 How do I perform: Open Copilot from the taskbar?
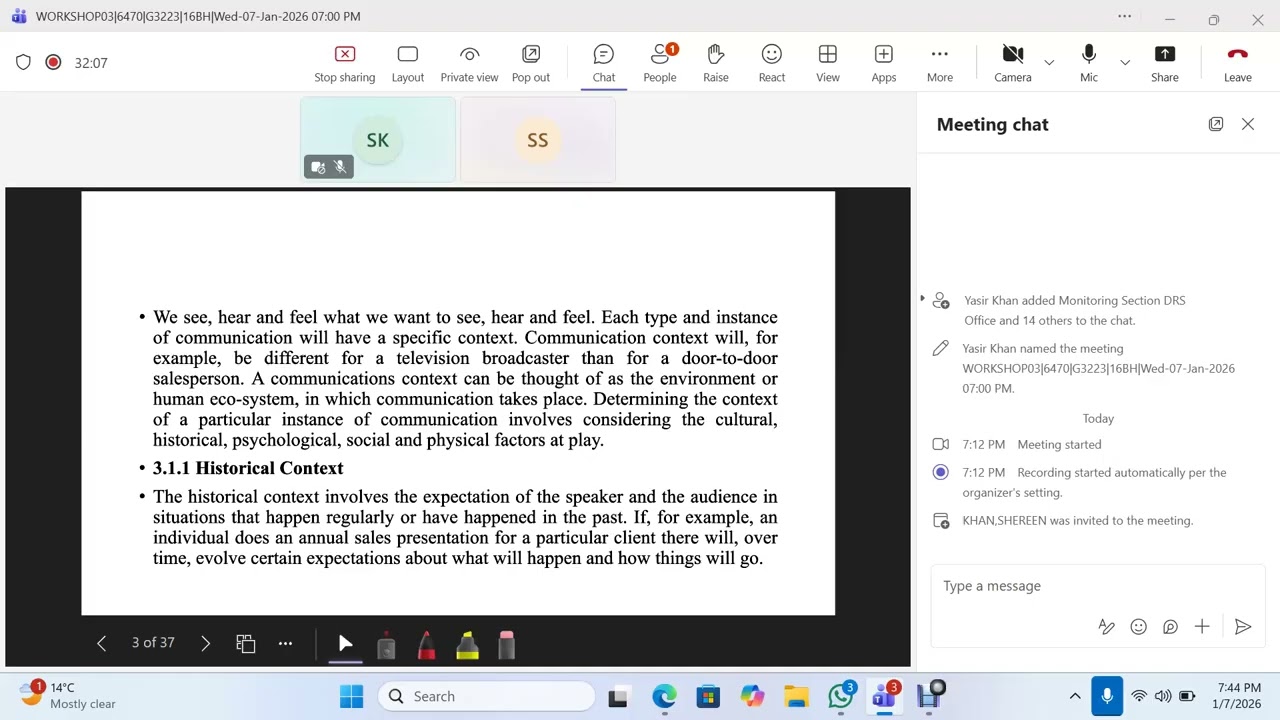point(752,697)
